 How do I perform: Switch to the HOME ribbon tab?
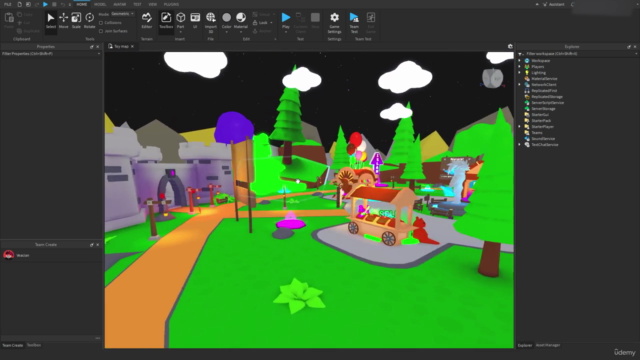[x=82, y=4]
